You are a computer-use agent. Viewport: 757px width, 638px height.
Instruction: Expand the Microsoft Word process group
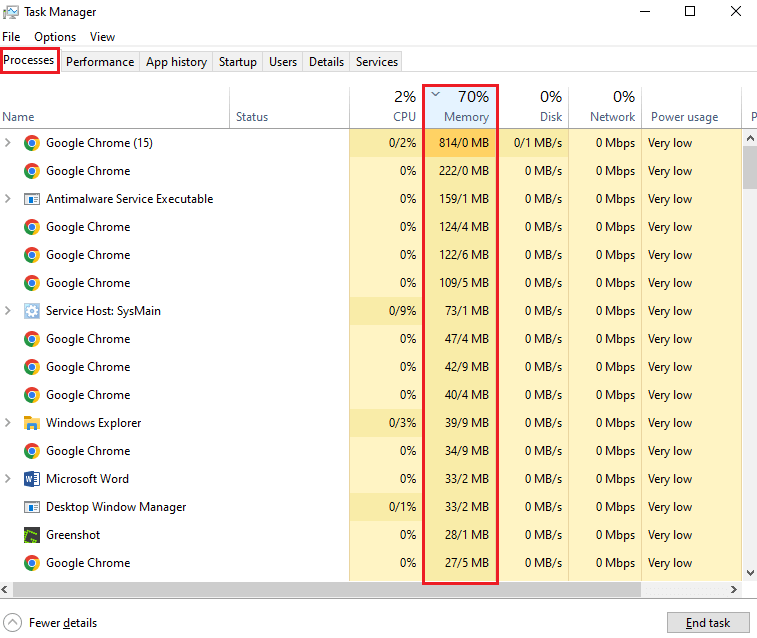(x=8, y=479)
